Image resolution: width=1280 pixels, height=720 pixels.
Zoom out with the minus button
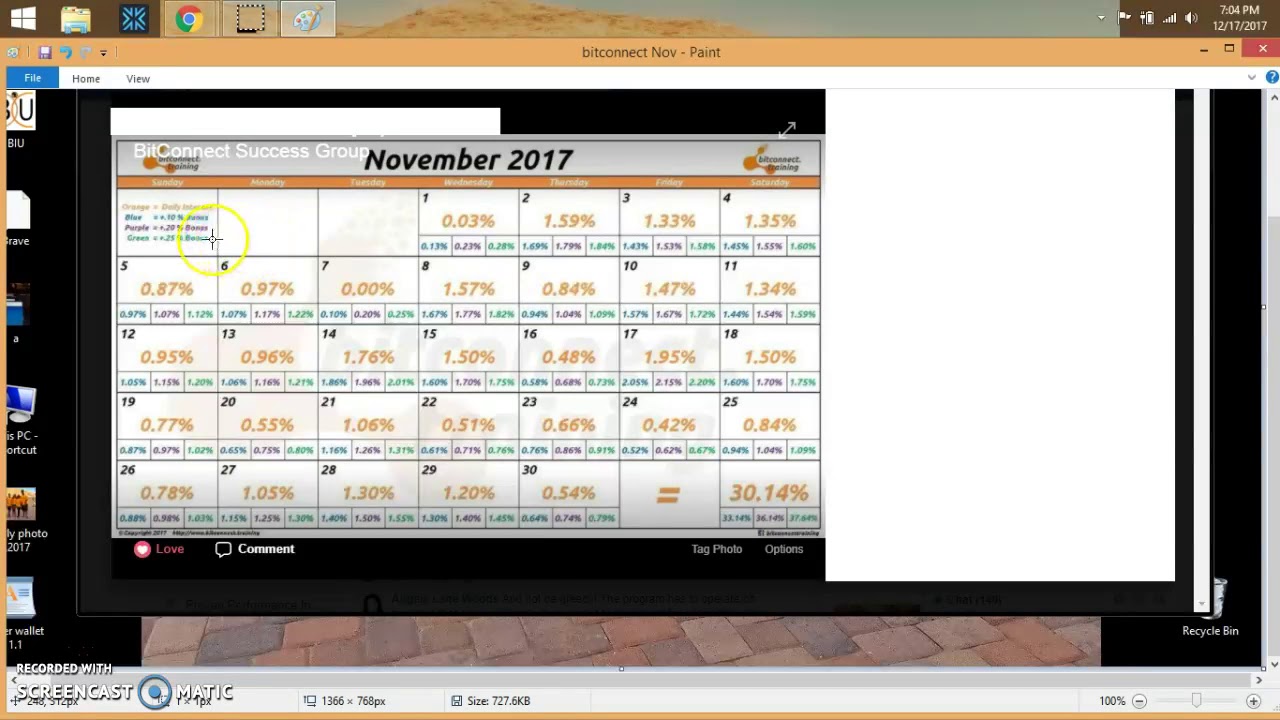(1139, 701)
